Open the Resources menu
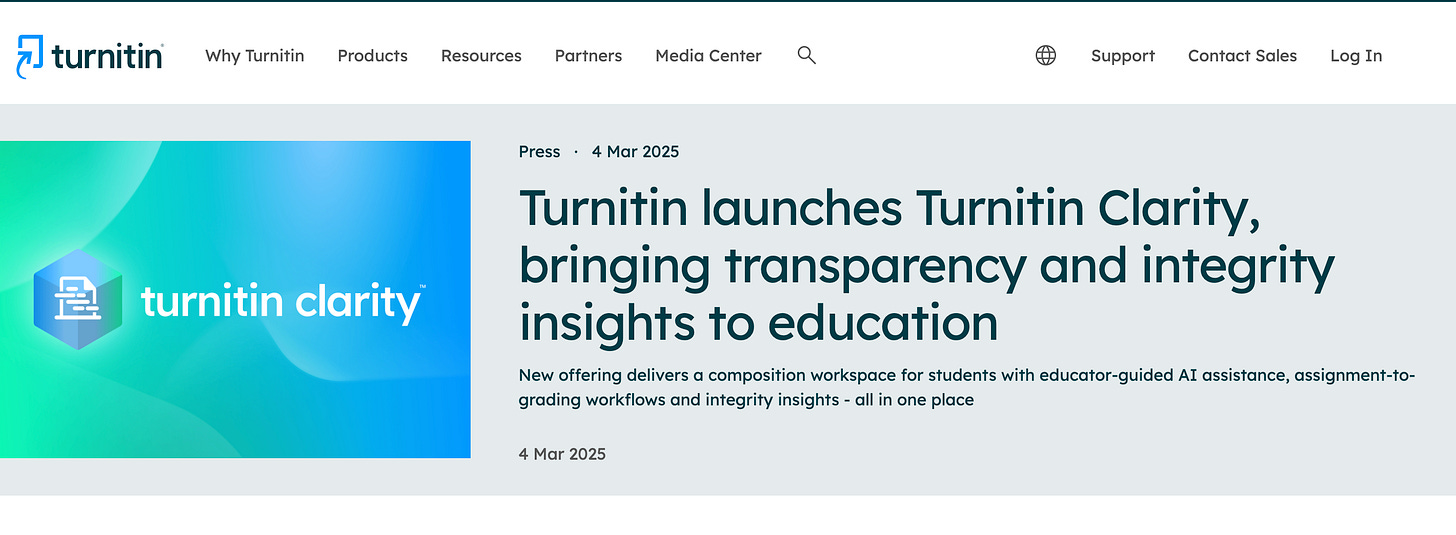Viewport: 1456px width, 535px height. pyautogui.click(x=481, y=56)
